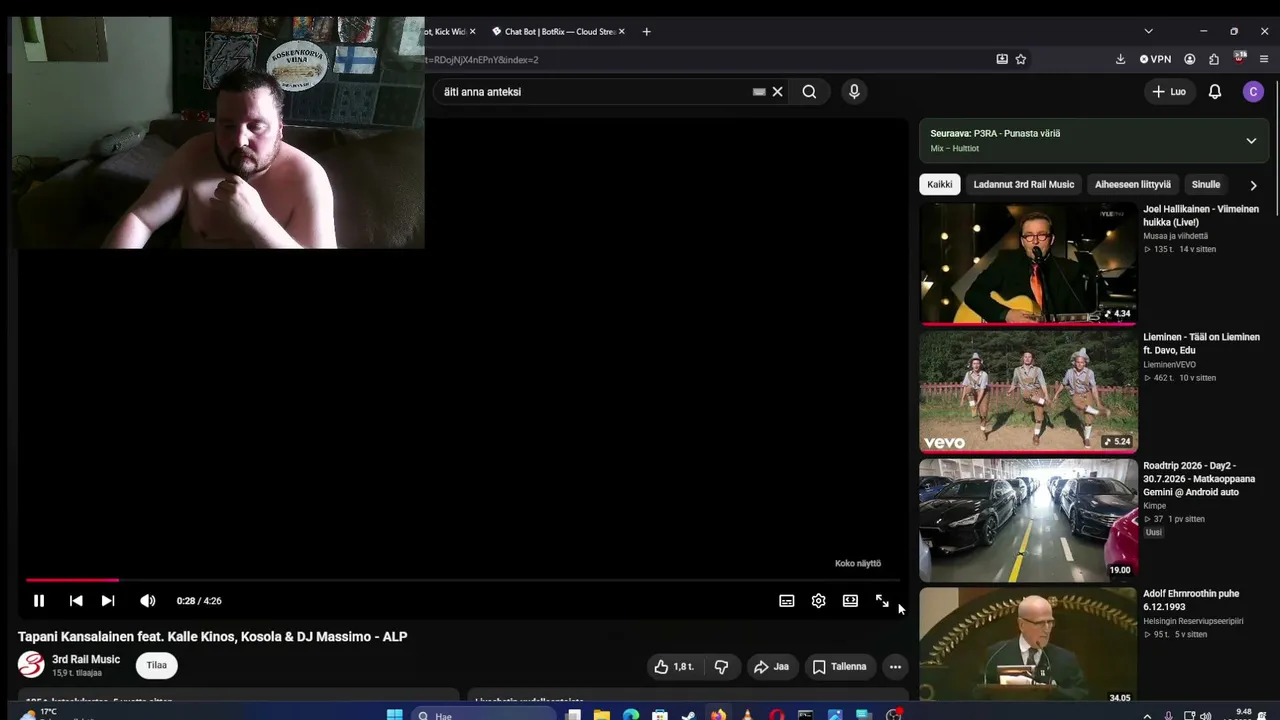Open the 3rd Rail Music channel name

(86, 659)
